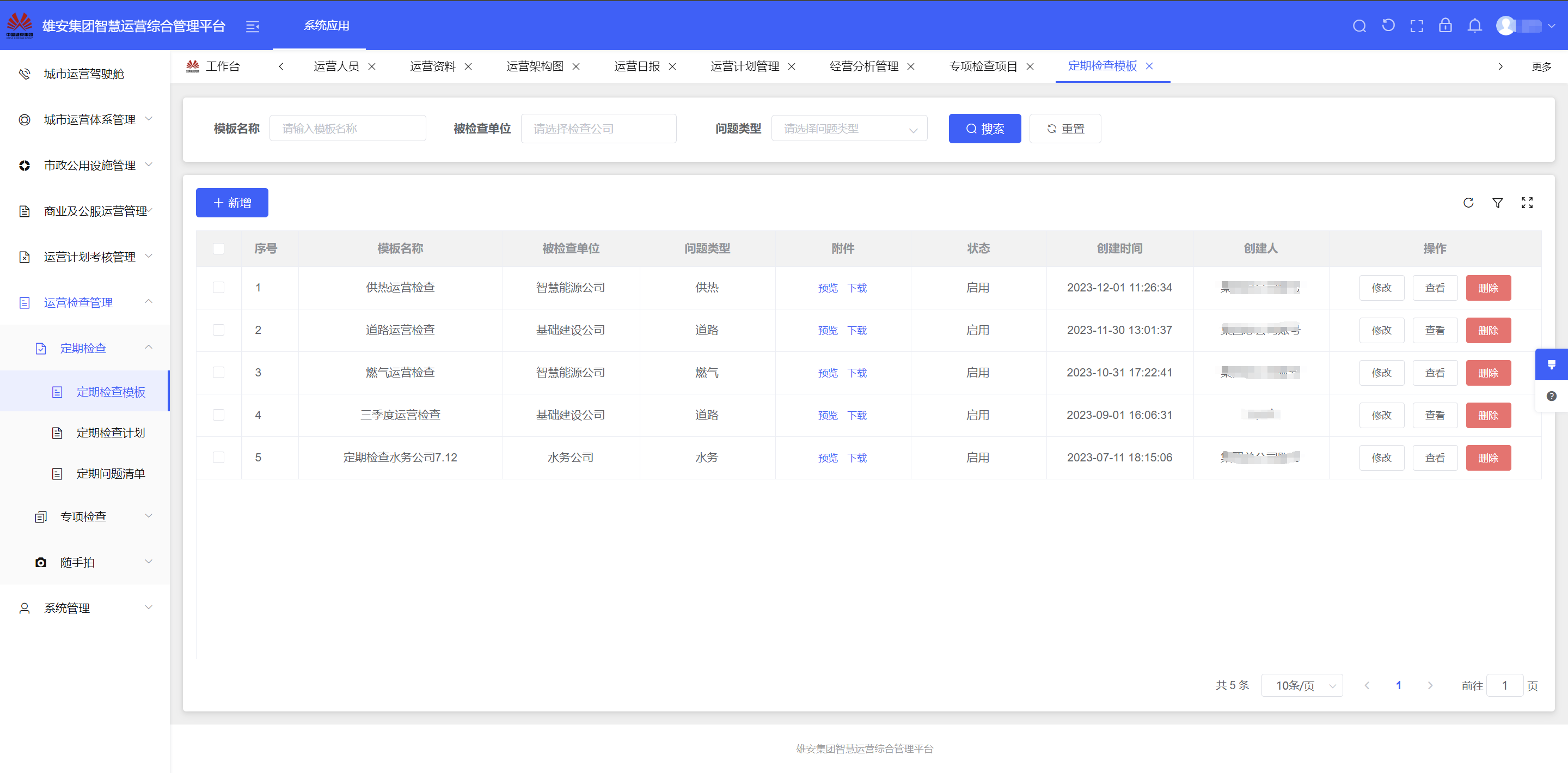Expand 运营计划考核管理 menu

(85, 257)
